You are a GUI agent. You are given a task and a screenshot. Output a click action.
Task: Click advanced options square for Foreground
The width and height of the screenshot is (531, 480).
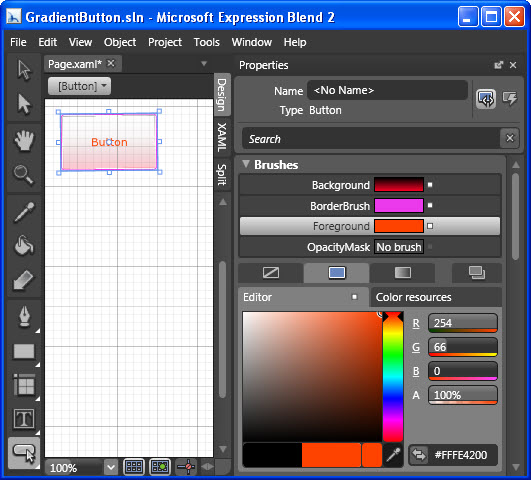tap(430, 226)
